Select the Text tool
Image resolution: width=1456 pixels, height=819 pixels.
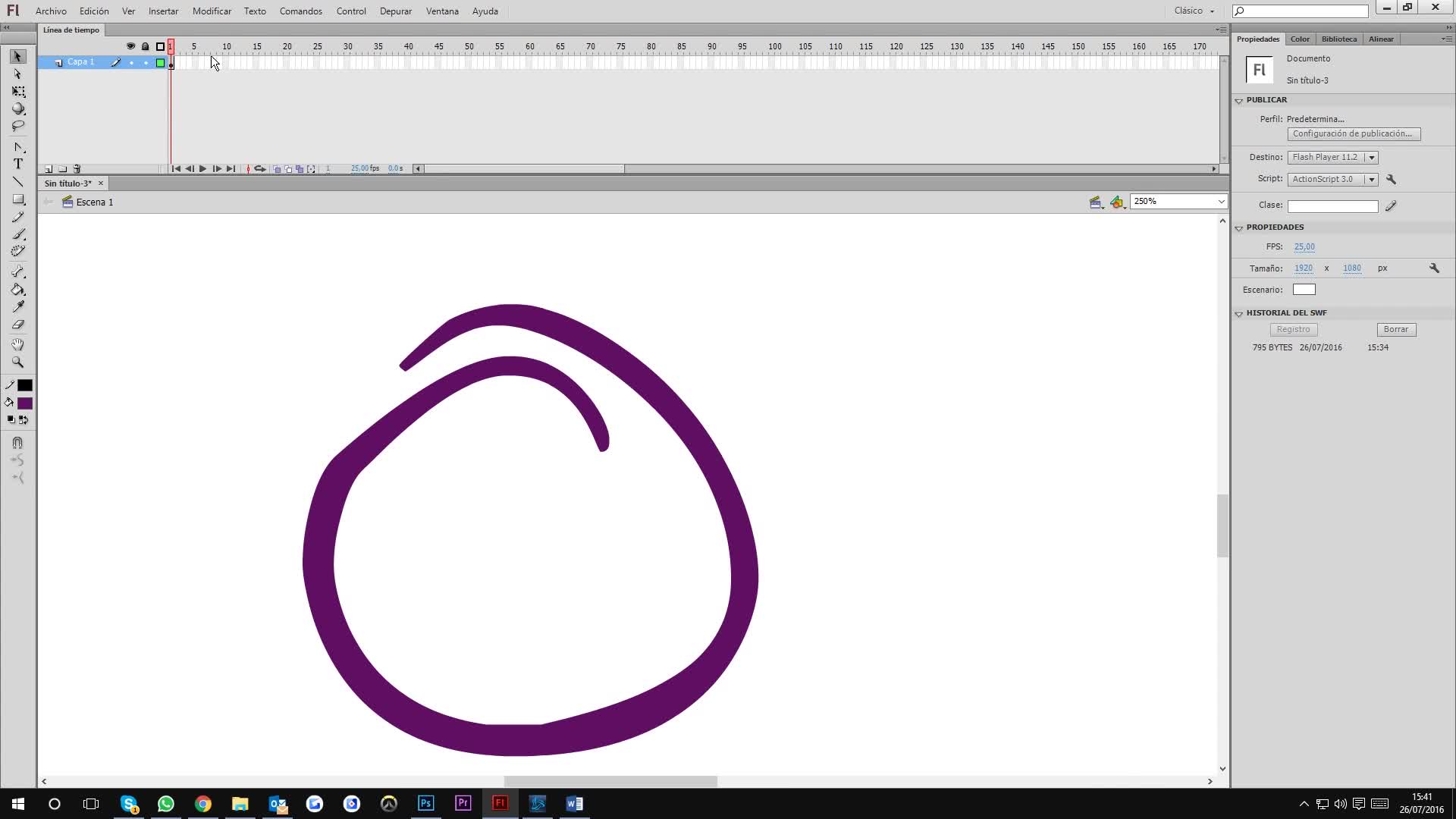click(x=18, y=164)
